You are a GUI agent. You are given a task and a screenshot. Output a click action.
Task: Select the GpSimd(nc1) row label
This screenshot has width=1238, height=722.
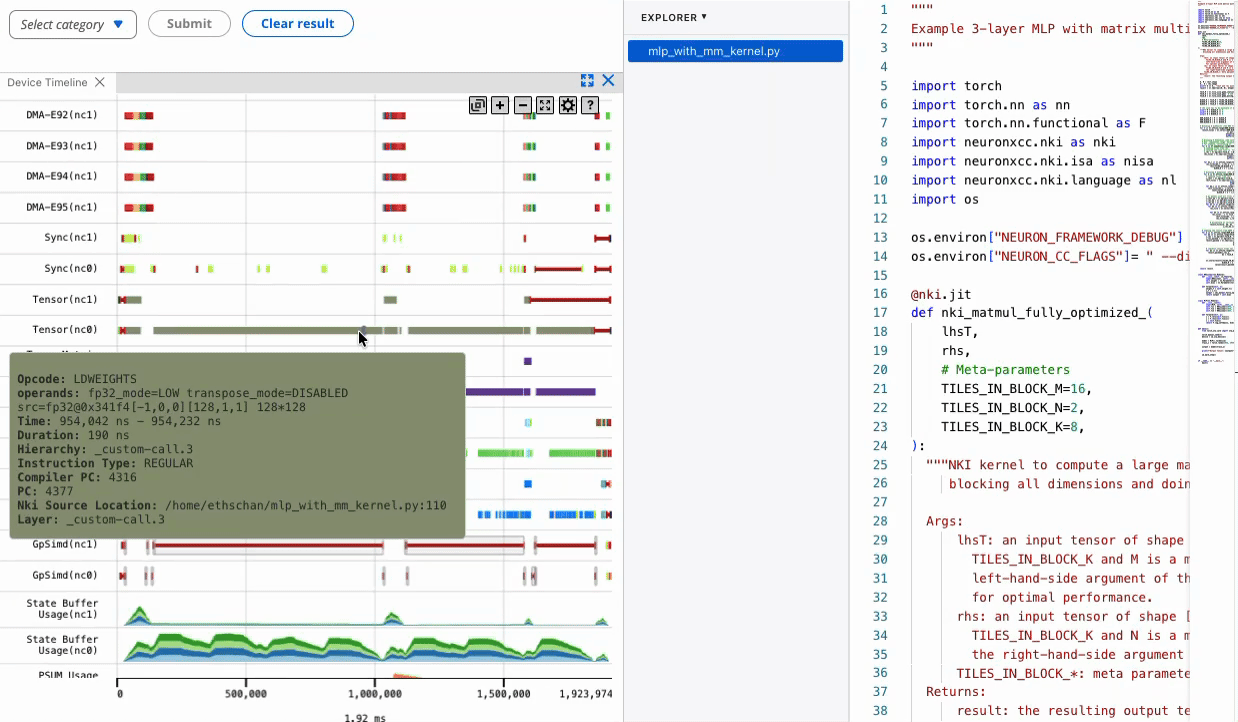tap(65, 545)
